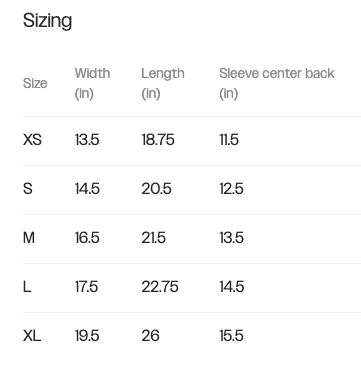Click the Sizing heading
This screenshot has height=368, width=361.
click(x=47, y=21)
